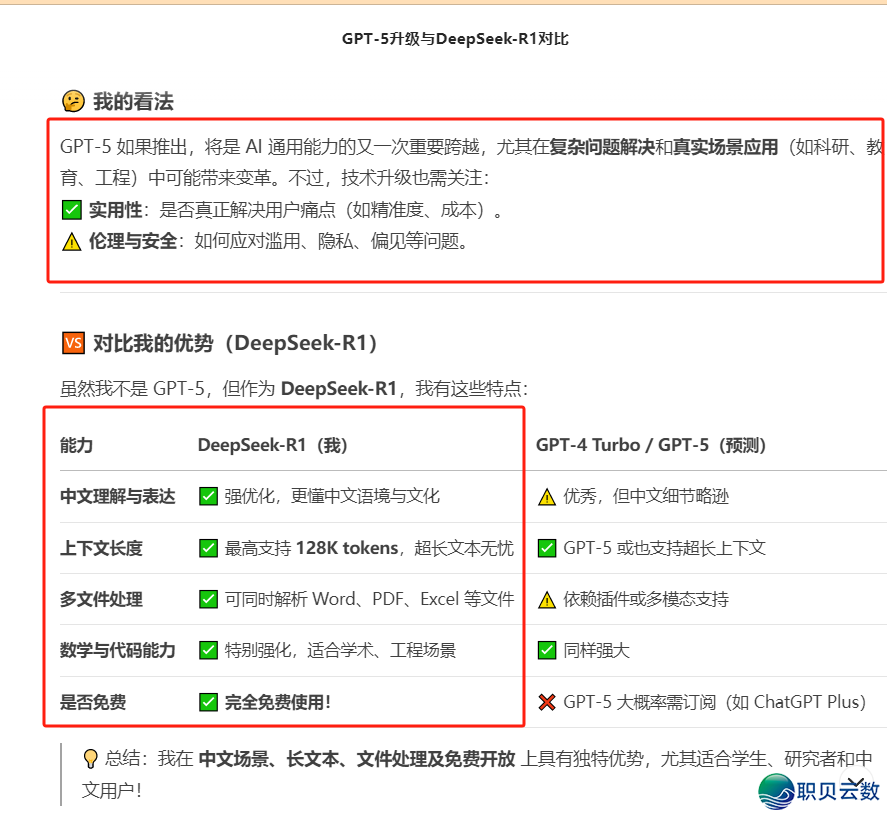Screen dimensions: 887x816
Task: Click the bold text 复杂问题解决
Action: [602, 147]
